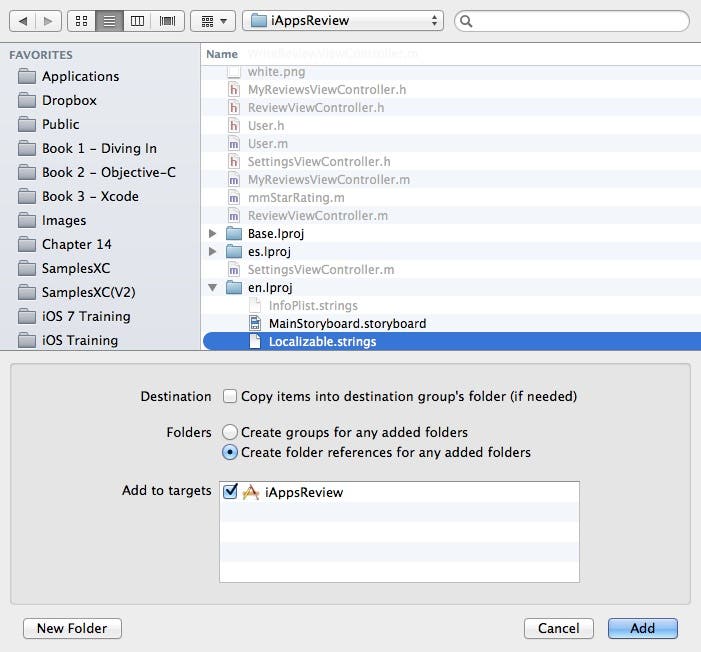The height and width of the screenshot is (652, 701).
Task: Select Create groups for any added folders
Action: coord(230,432)
